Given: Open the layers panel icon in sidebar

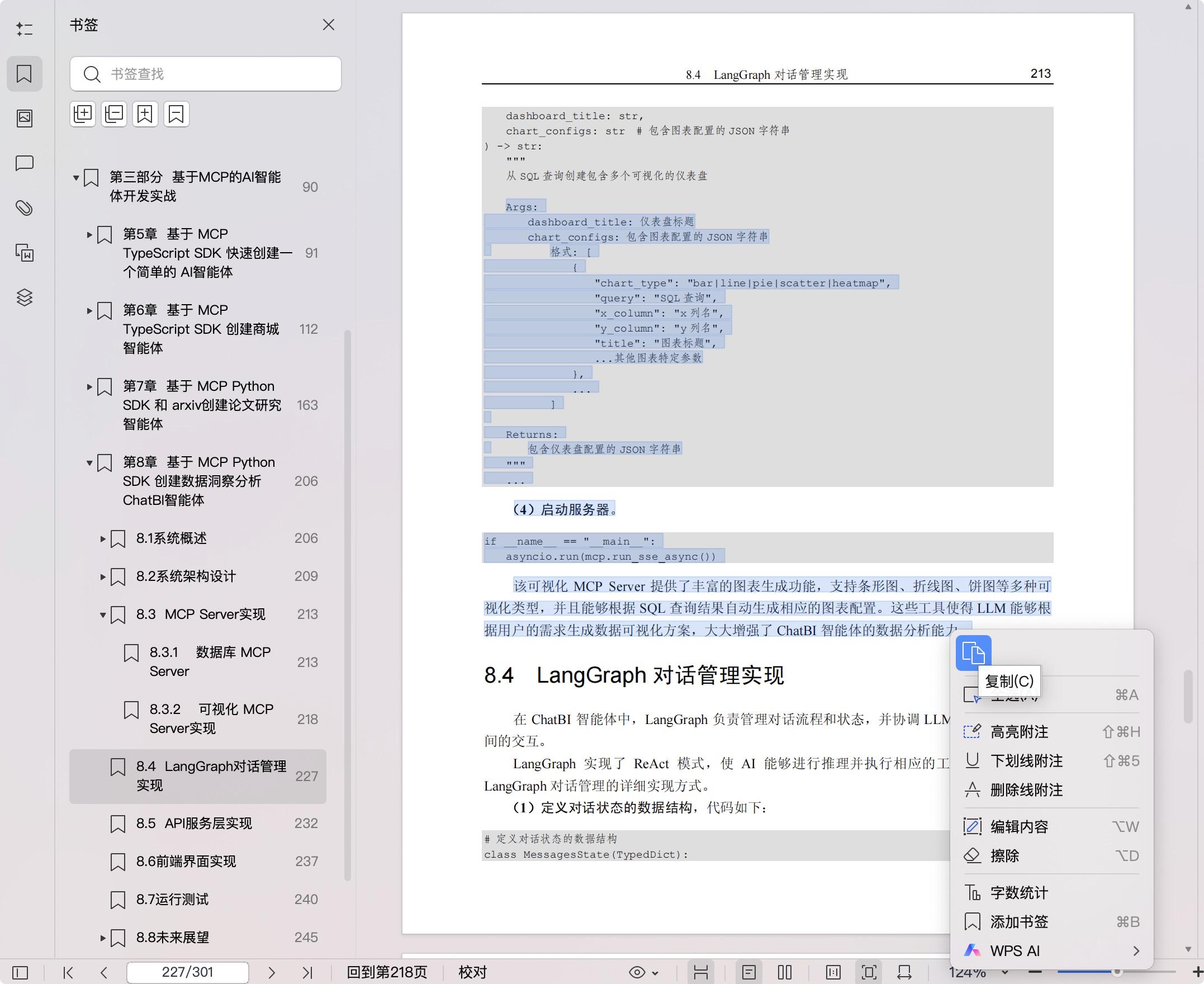Looking at the screenshot, I should [24, 297].
